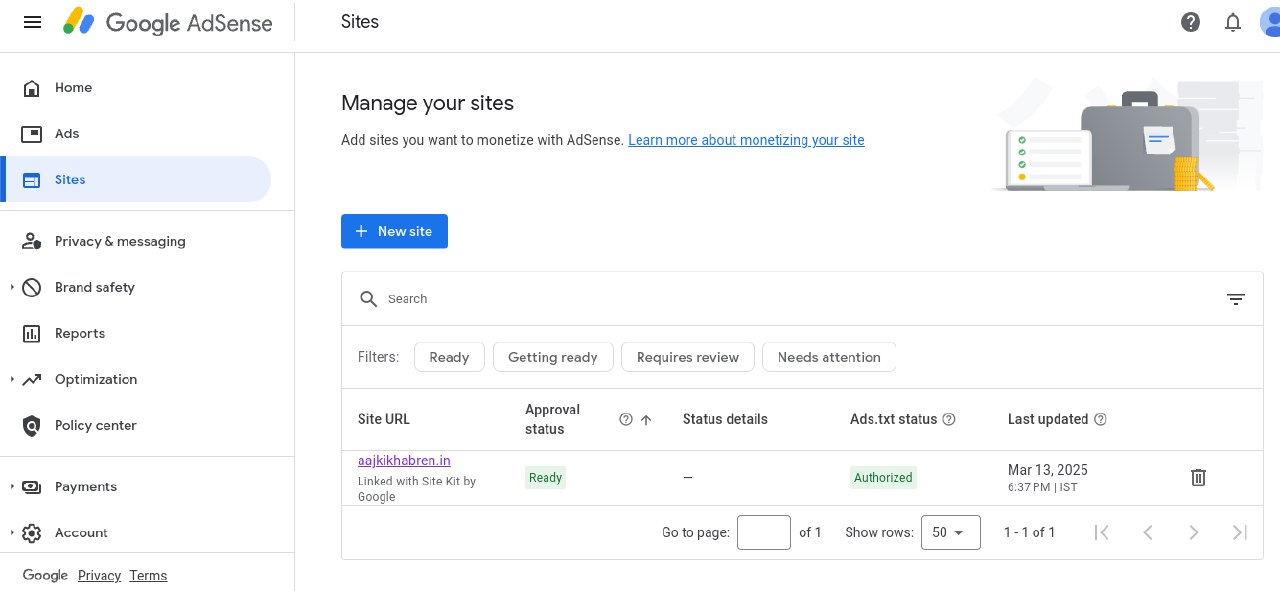Open Ads in the sidebar
Image resolution: width=1280 pixels, height=591 pixels.
tap(136, 134)
